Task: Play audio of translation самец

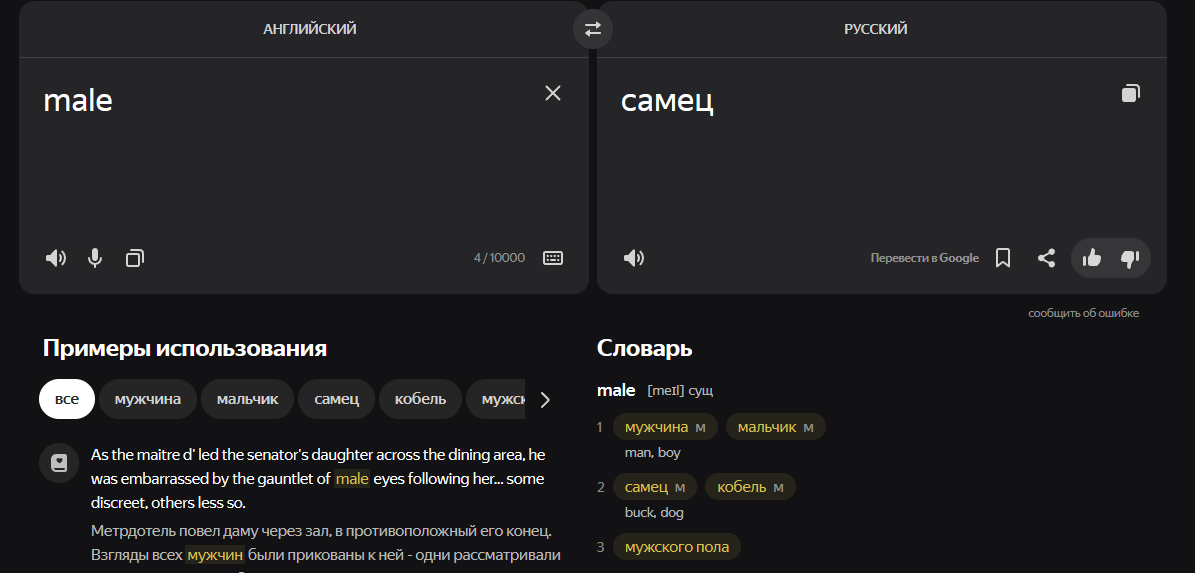Action: [633, 258]
